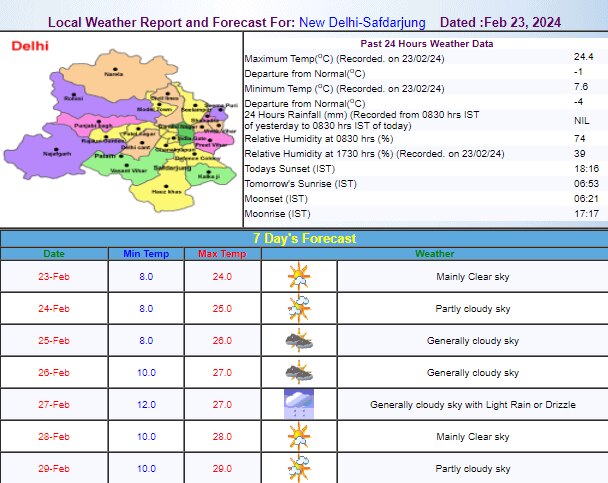Click the 27-Feb date cell
Screen dimensions: 608x483
[x=54, y=404]
